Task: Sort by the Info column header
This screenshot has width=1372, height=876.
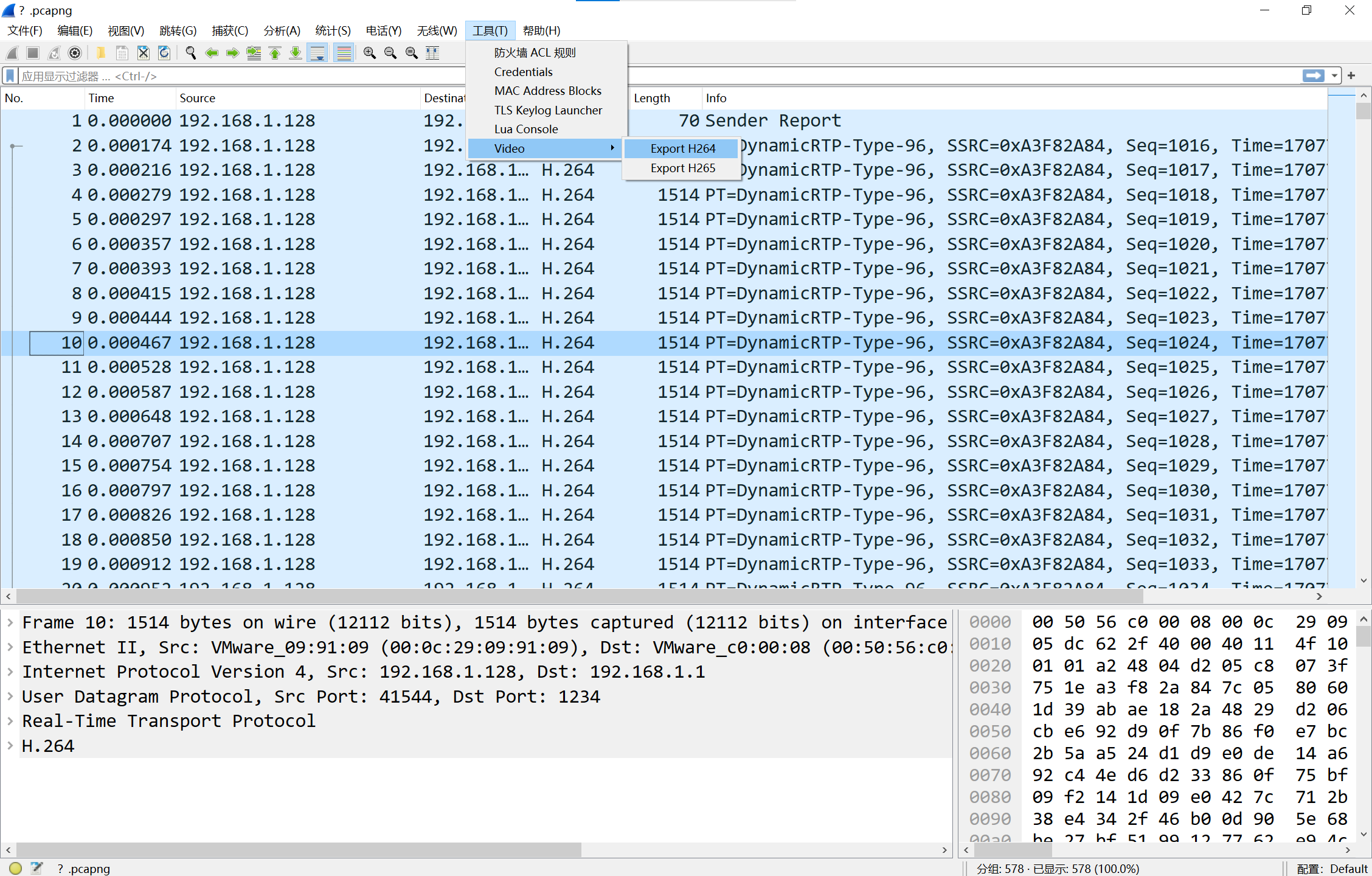Action: click(x=1014, y=98)
